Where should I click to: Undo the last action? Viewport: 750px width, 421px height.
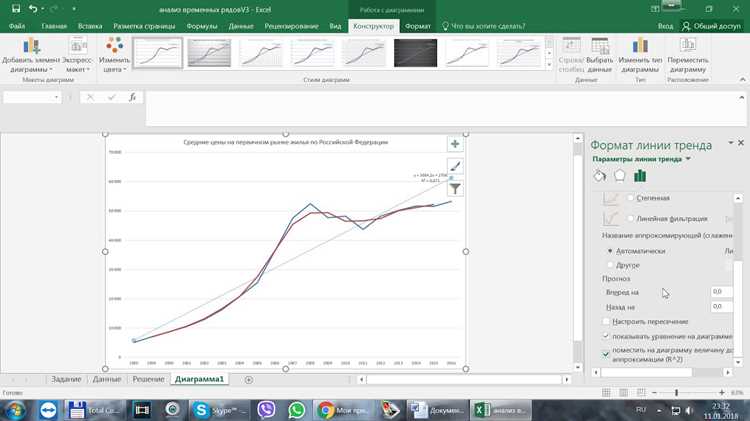coord(33,9)
